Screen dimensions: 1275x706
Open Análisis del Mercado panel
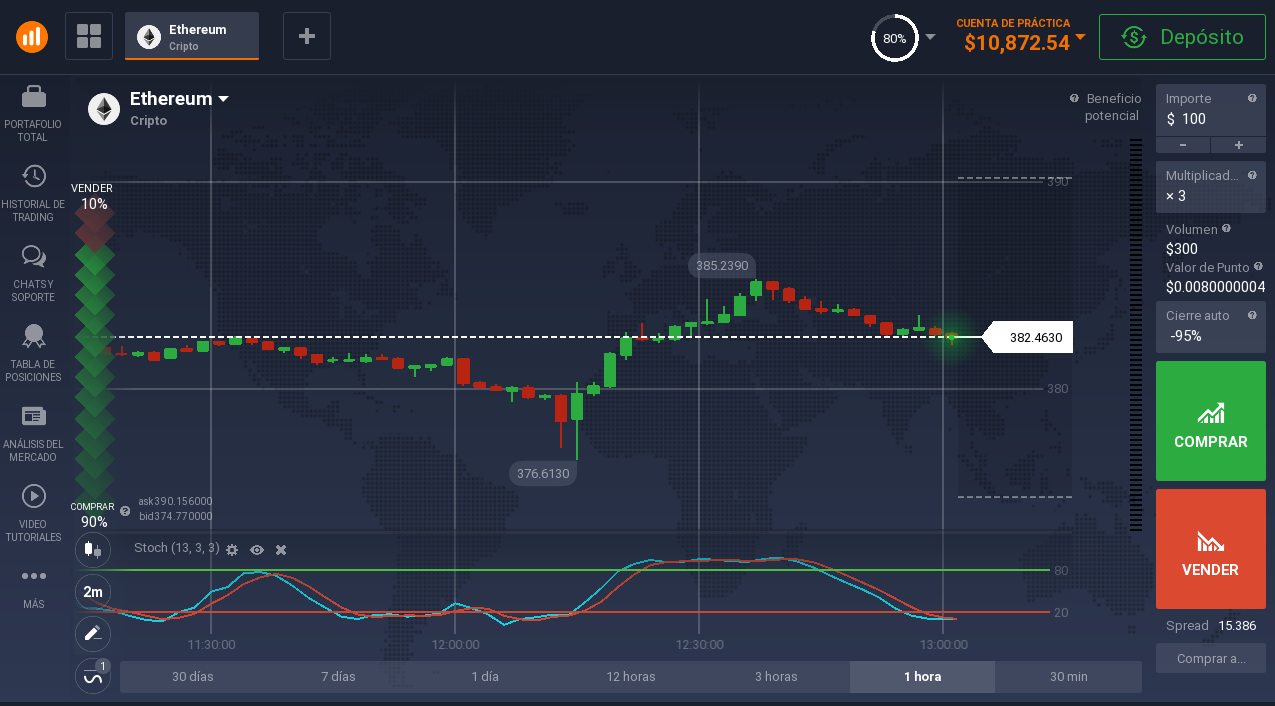[33, 434]
